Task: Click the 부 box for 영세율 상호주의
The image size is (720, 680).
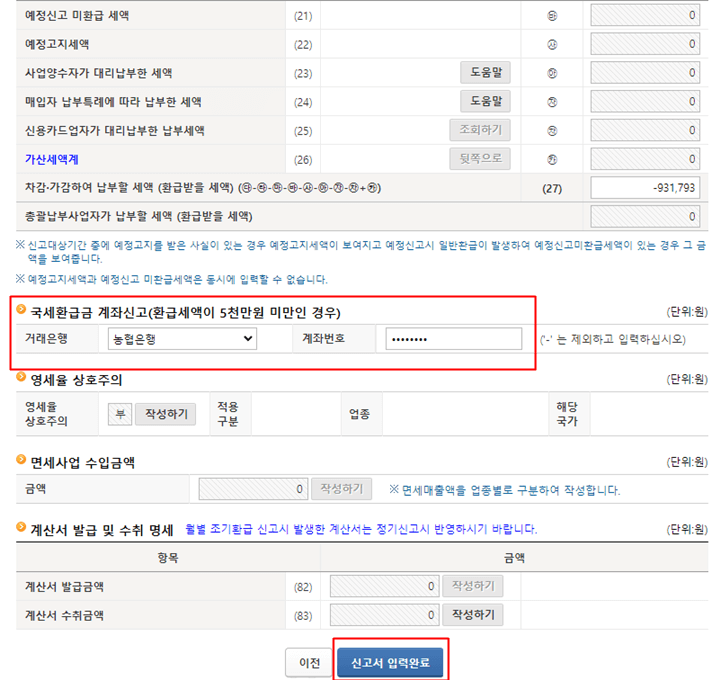Action: click(120, 414)
